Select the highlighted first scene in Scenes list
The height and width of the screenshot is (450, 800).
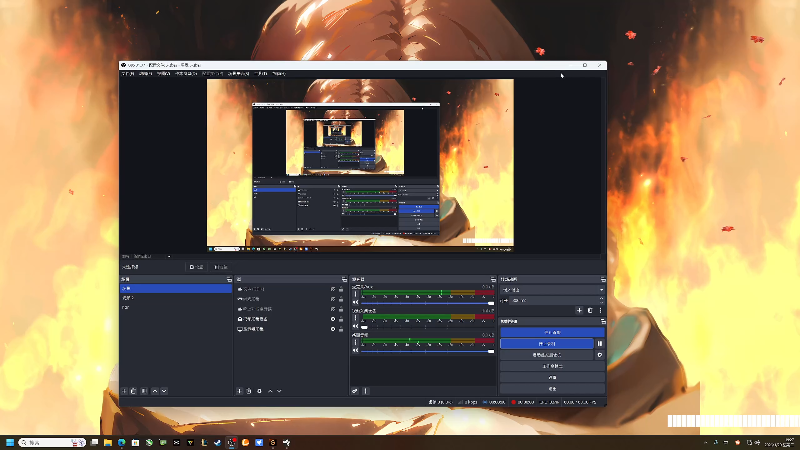176,288
